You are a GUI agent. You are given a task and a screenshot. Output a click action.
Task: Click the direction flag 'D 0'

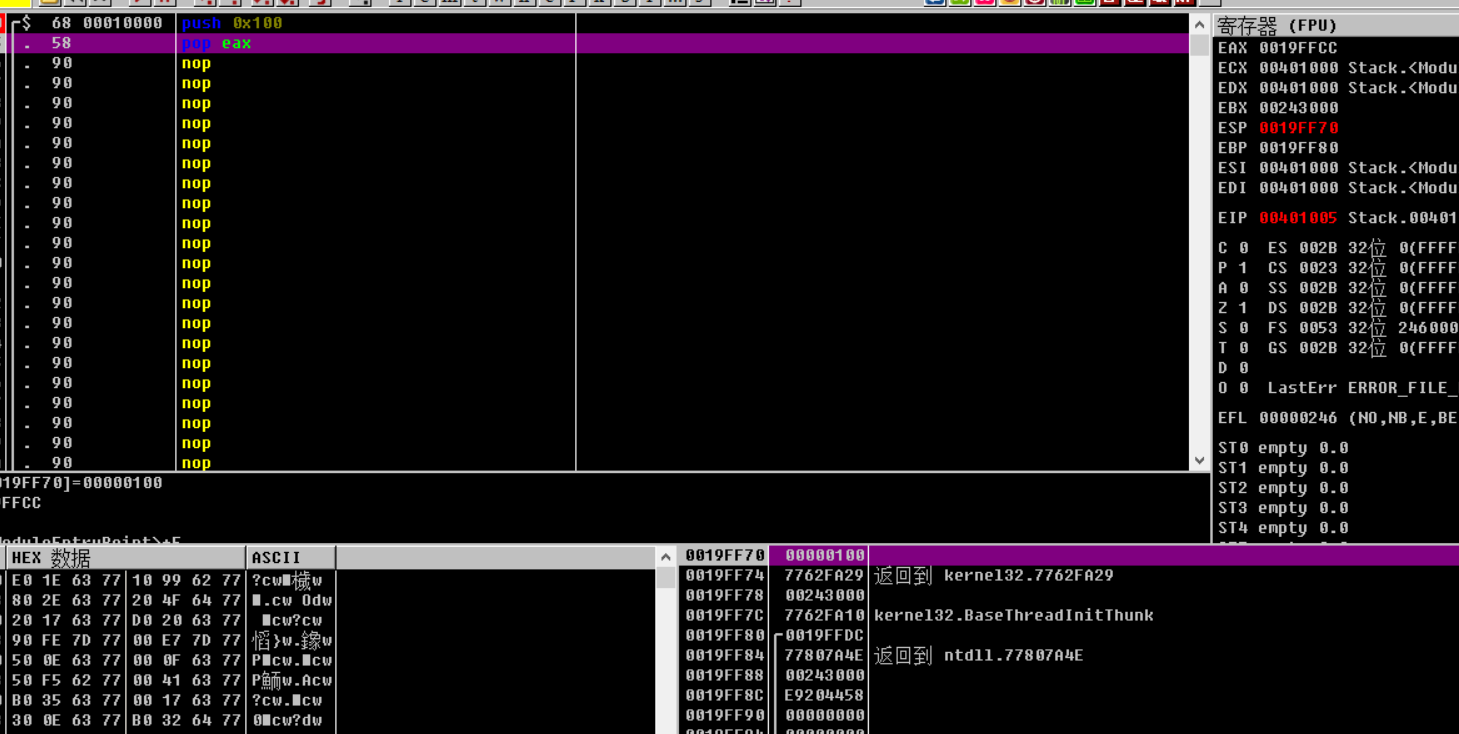[x=1233, y=368]
